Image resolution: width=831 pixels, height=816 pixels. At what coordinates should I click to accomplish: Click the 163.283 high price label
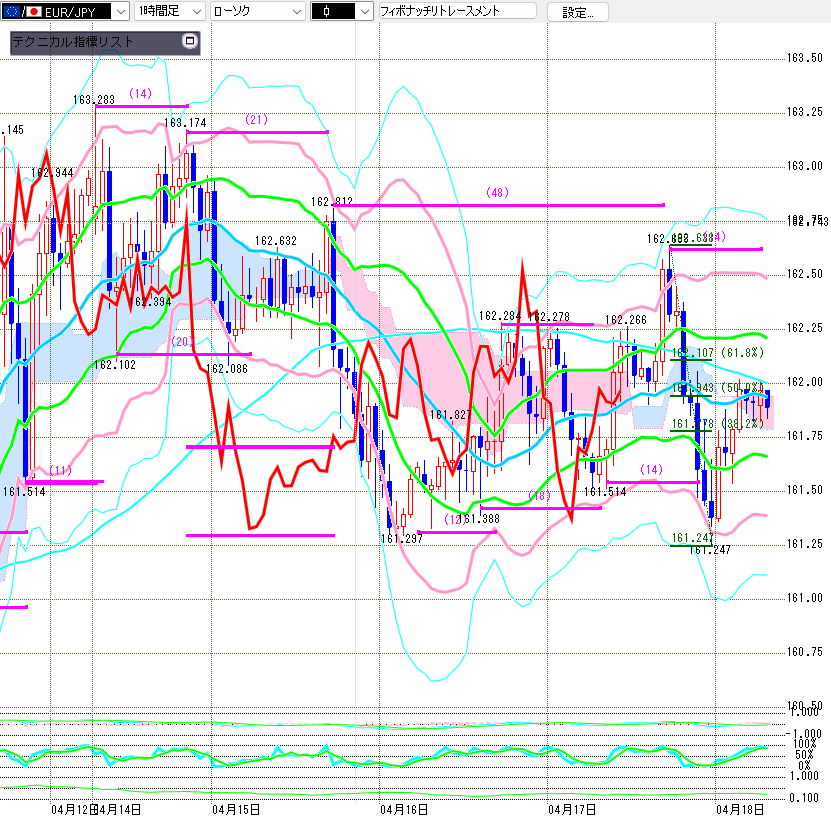click(94, 100)
